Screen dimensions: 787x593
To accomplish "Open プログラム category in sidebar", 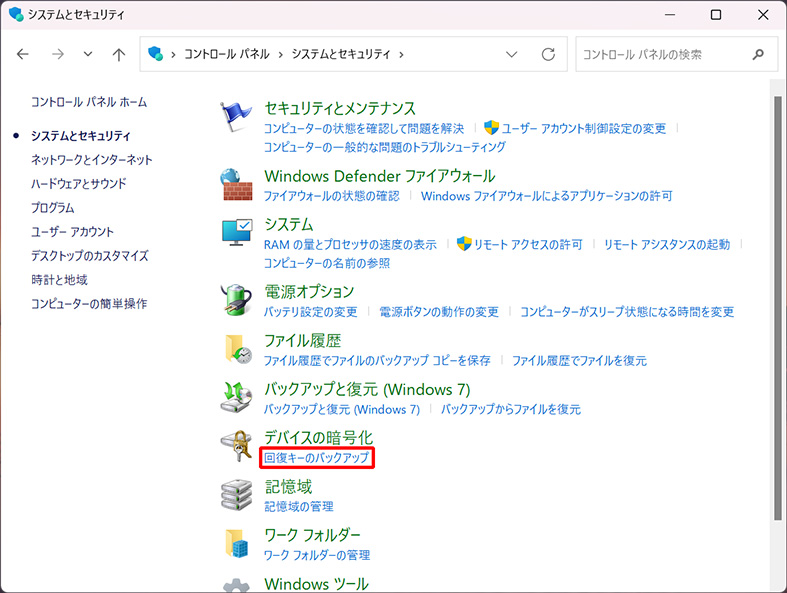I will [x=53, y=208].
